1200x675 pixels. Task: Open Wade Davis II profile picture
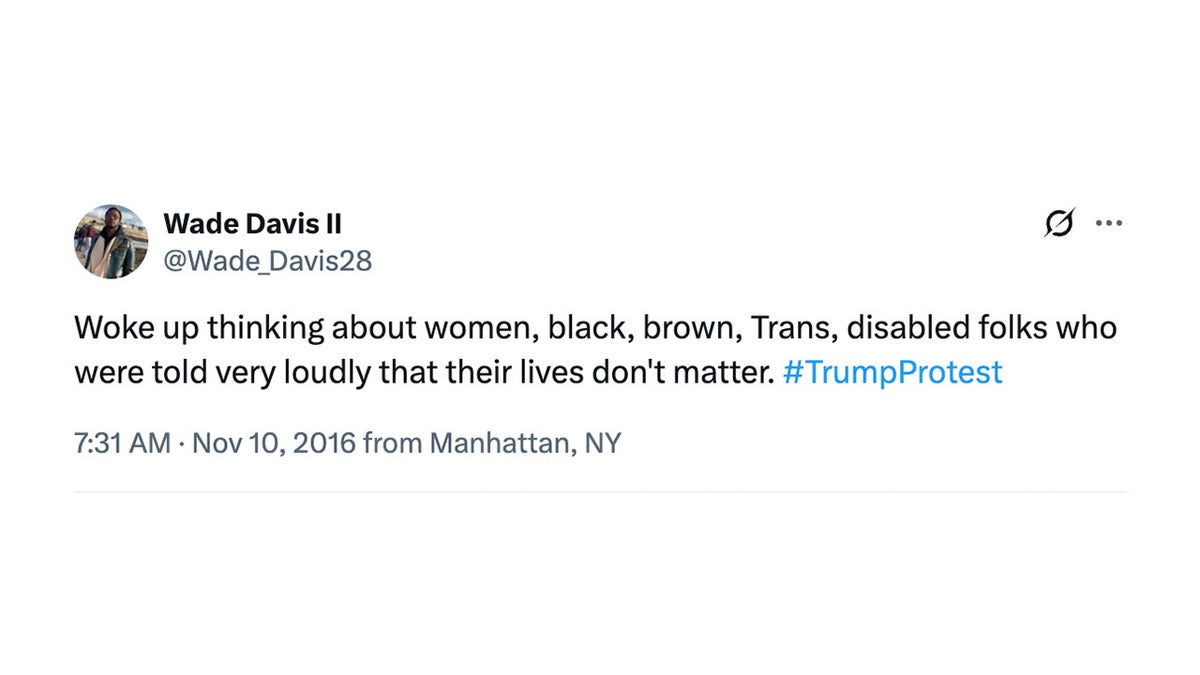click(110, 241)
